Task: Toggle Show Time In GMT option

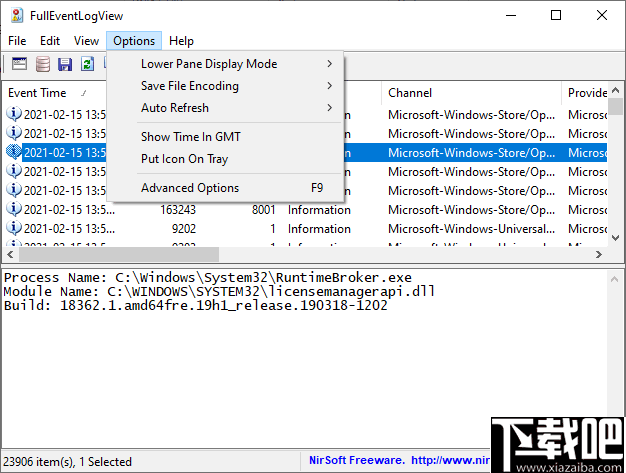Action: (226, 137)
